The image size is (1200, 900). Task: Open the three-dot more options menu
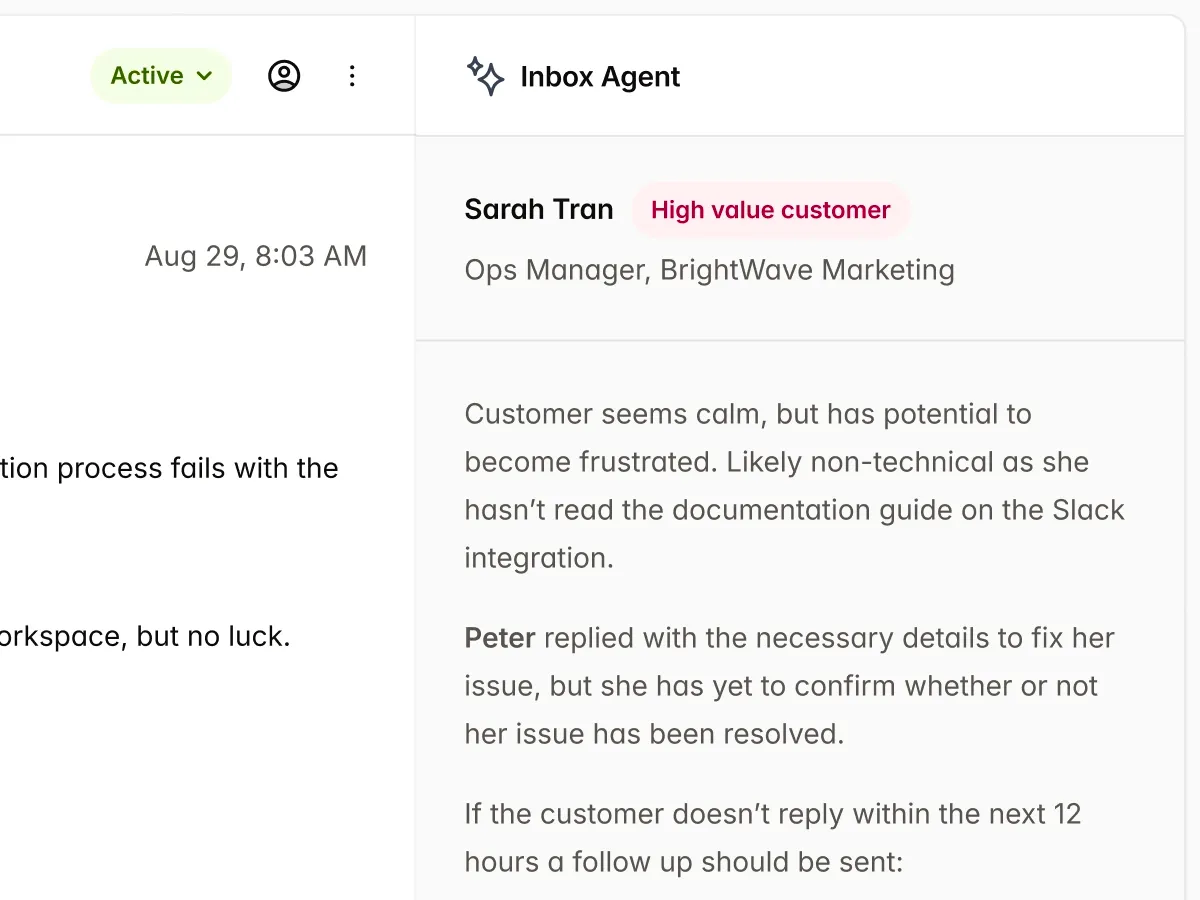click(352, 76)
